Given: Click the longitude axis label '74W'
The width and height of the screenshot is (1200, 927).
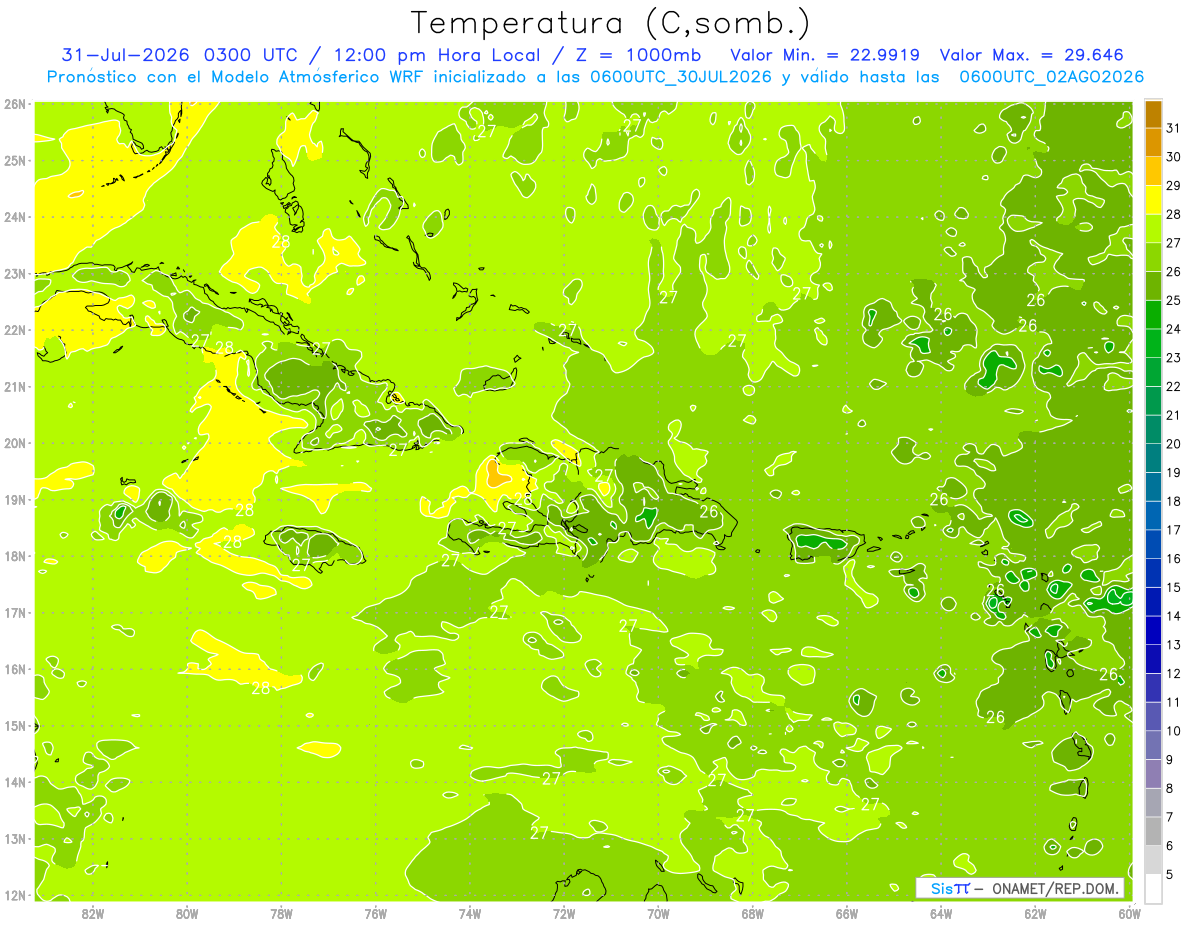Looking at the screenshot, I should (x=470, y=913).
